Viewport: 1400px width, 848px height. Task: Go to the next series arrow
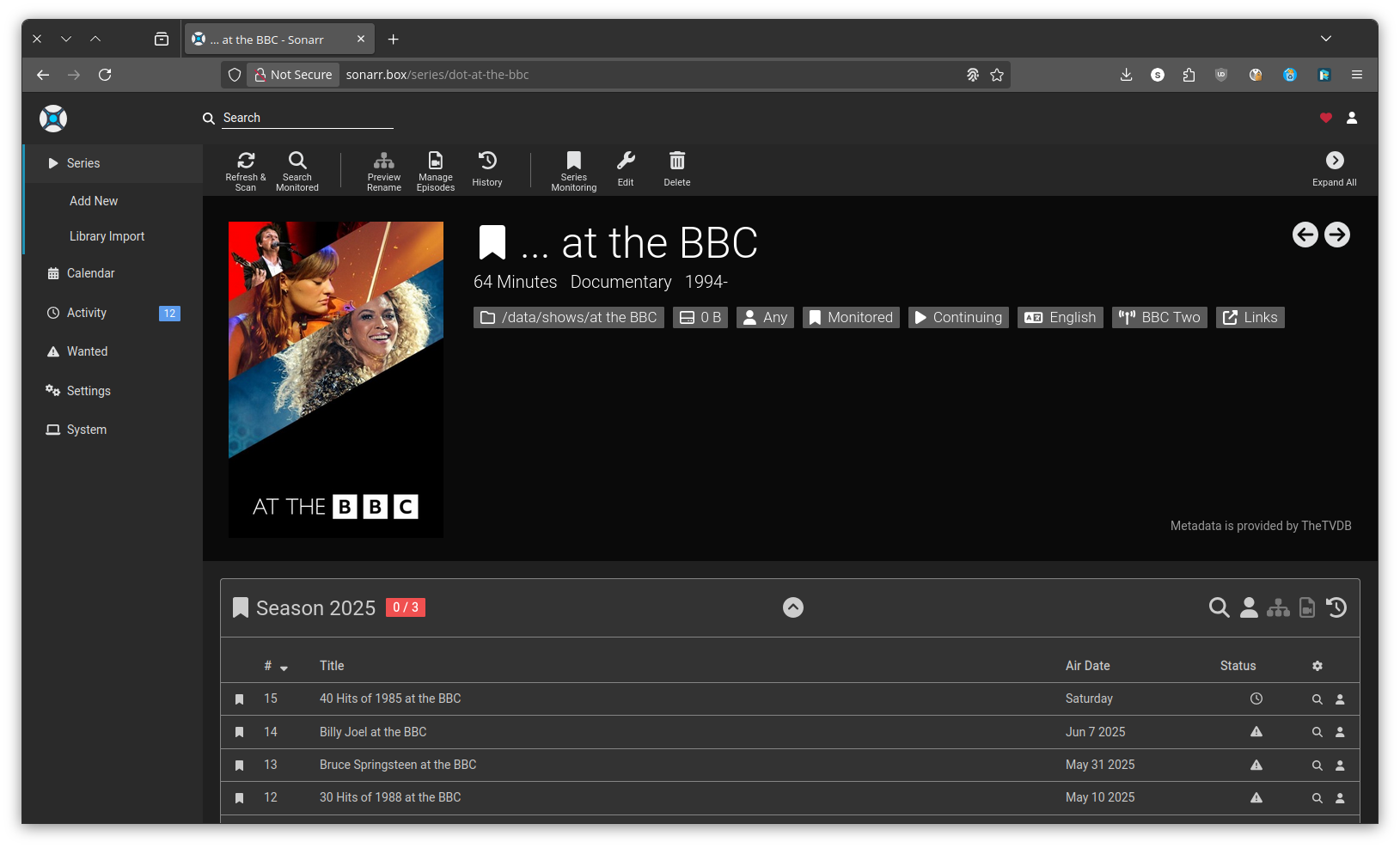tap(1336, 235)
